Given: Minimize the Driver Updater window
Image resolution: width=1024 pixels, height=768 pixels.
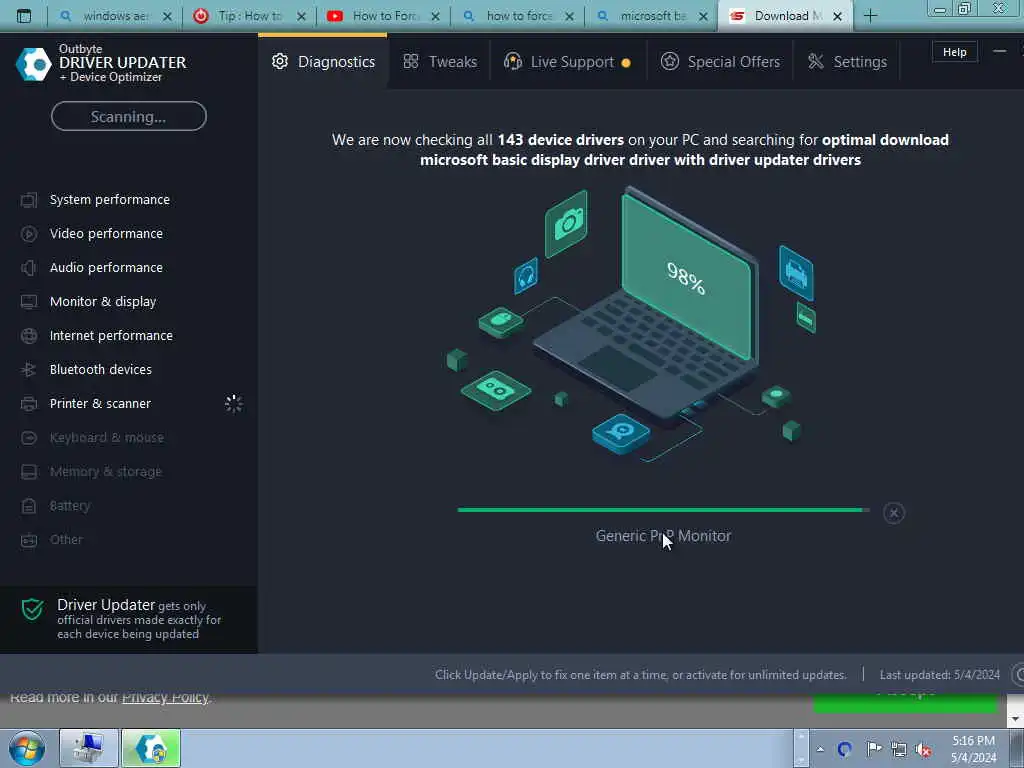Looking at the screenshot, I should [x=999, y=51].
